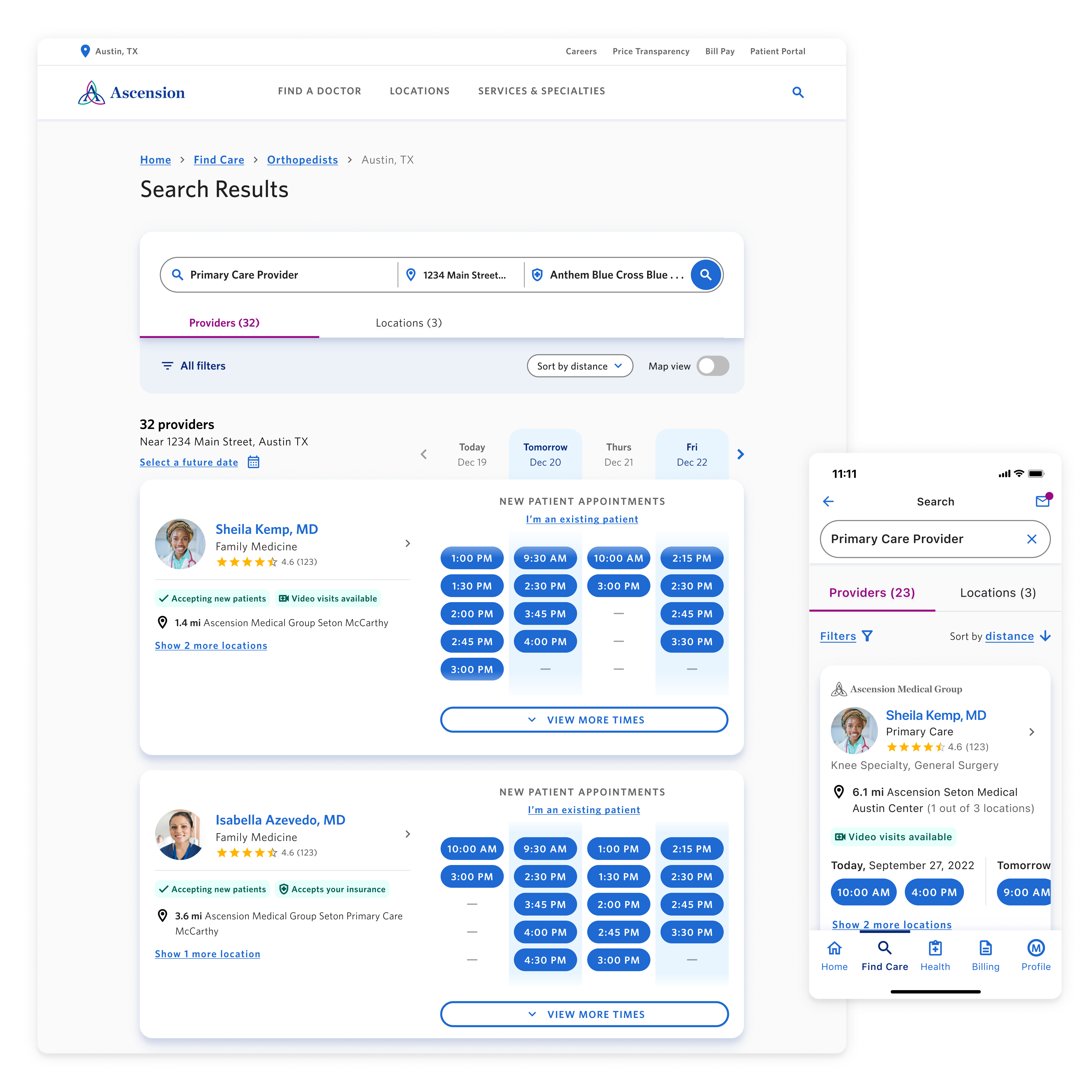Open the Patient Portal link
The image size is (1092, 1092).
[x=778, y=51]
